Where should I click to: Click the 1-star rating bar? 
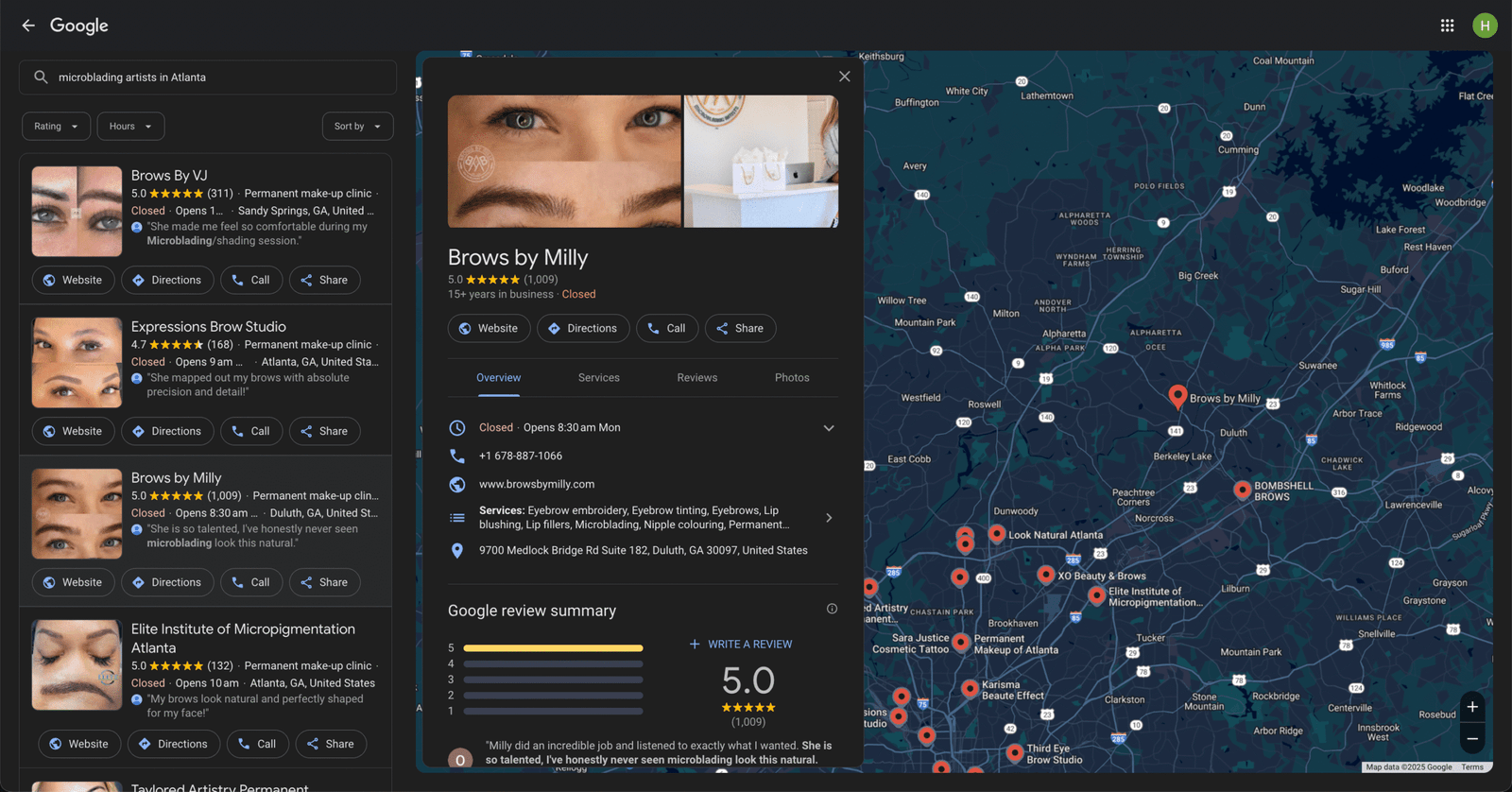click(x=553, y=711)
